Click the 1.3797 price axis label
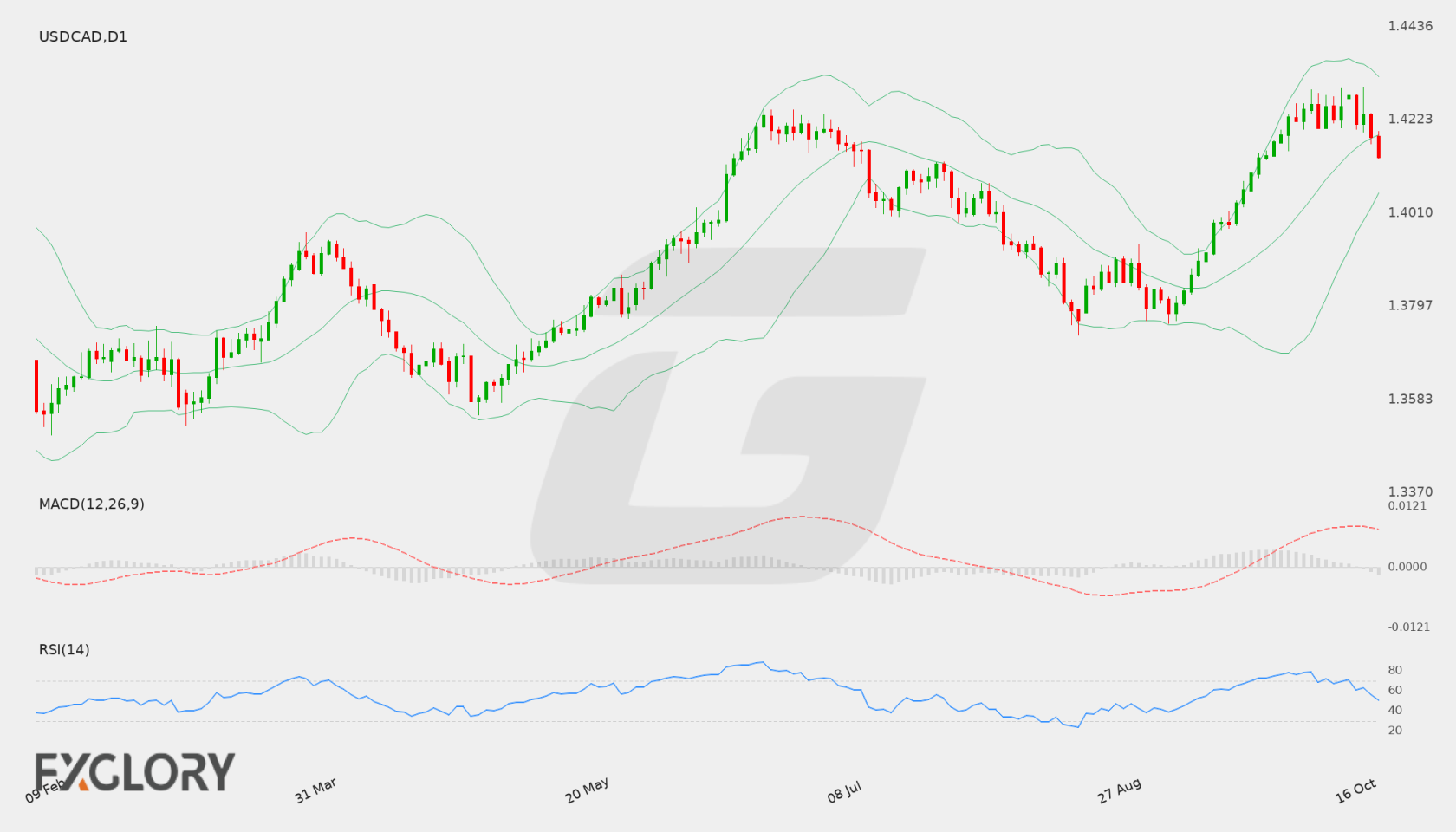 pos(1410,305)
